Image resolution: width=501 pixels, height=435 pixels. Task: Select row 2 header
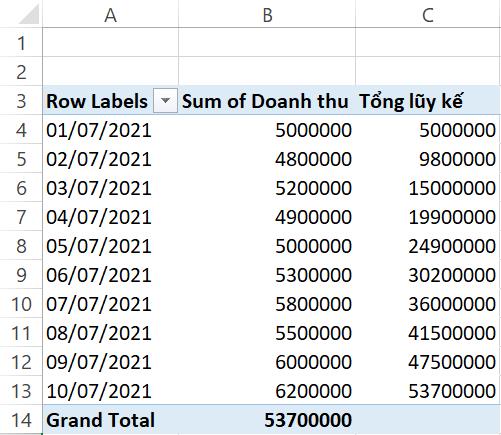coord(21,72)
